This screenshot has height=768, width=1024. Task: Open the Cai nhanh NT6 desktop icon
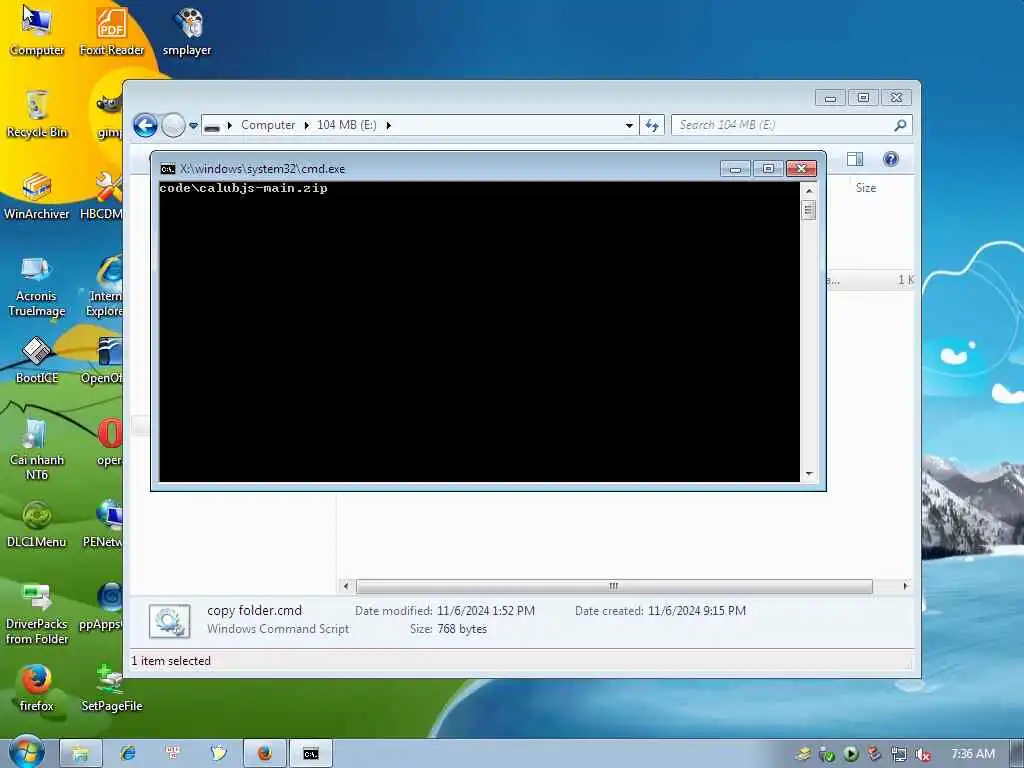click(37, 449)
